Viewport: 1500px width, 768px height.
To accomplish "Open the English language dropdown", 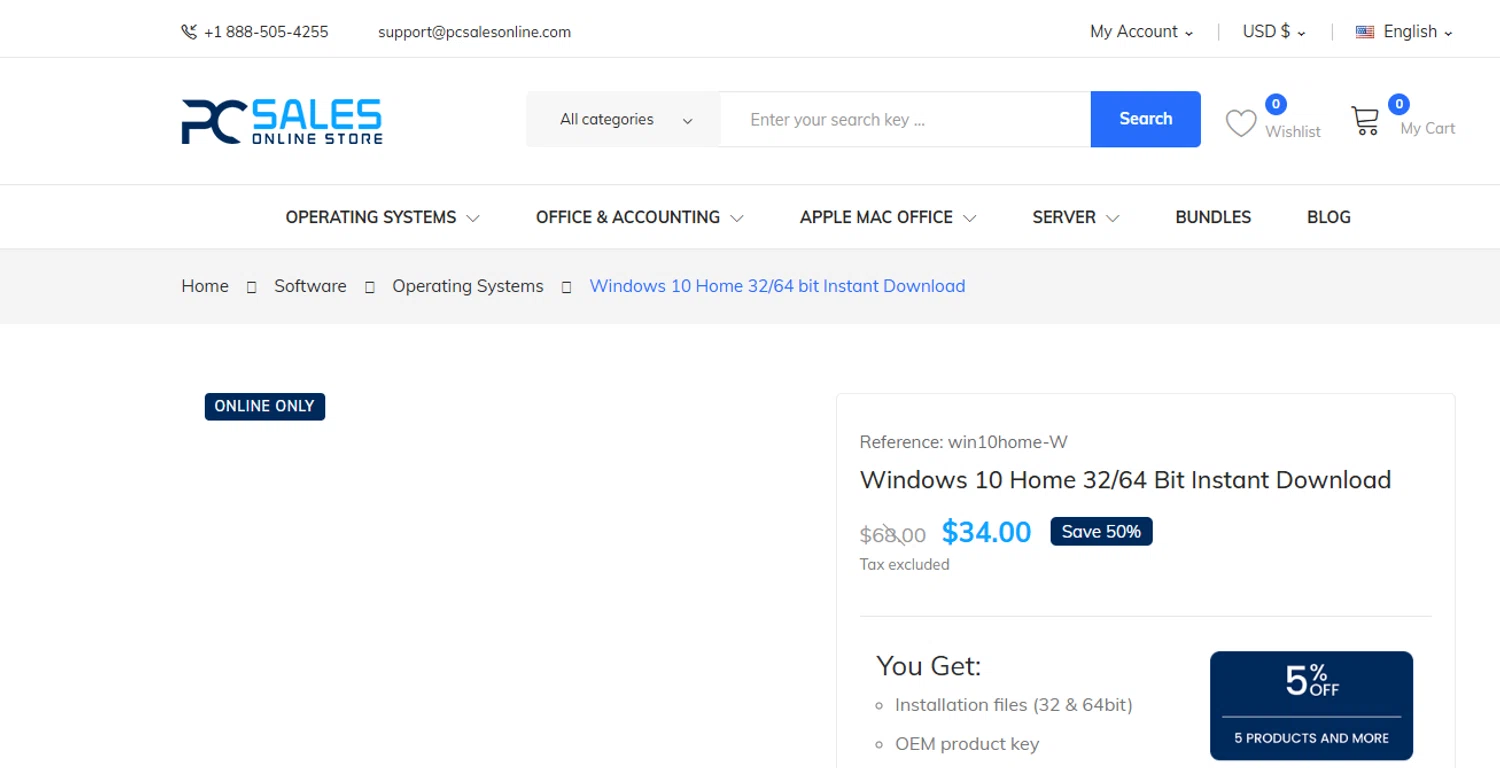I will point(1404,32).
